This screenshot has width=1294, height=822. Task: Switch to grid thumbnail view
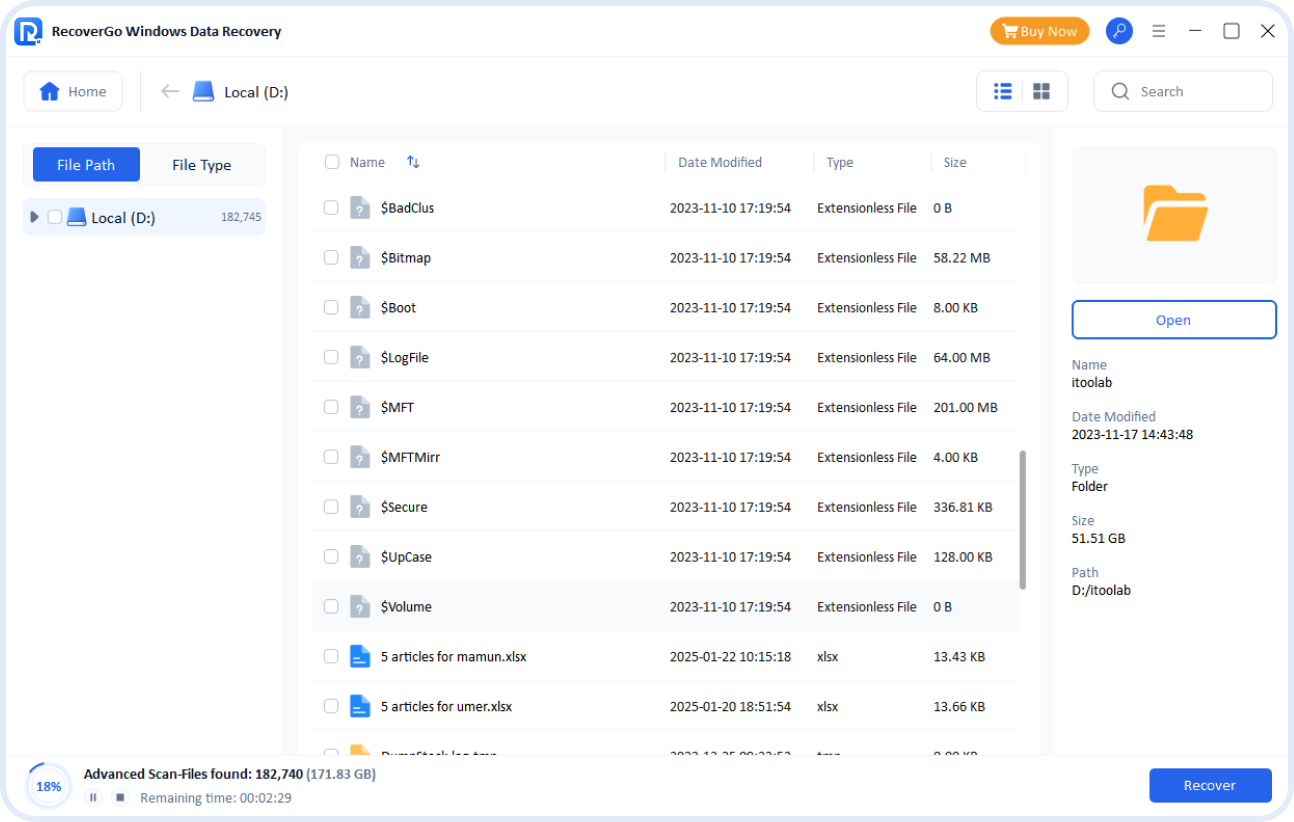click(1041, 91)
